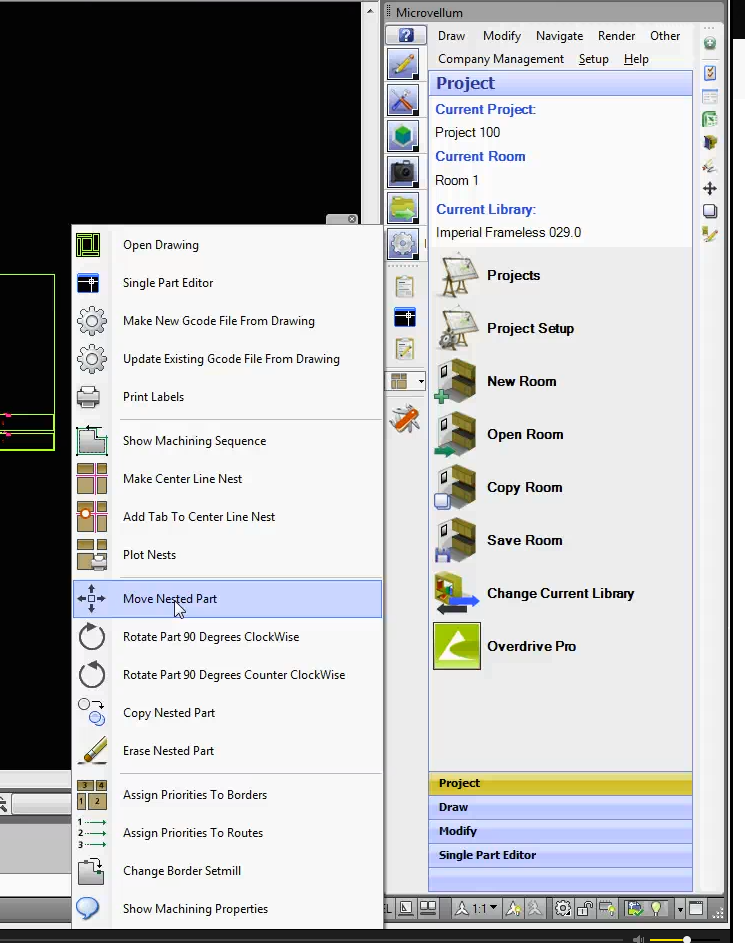This screenshot has width=745, height=943.
Task: Click the clipboard with pencil icon
Action: pos(405,349)
